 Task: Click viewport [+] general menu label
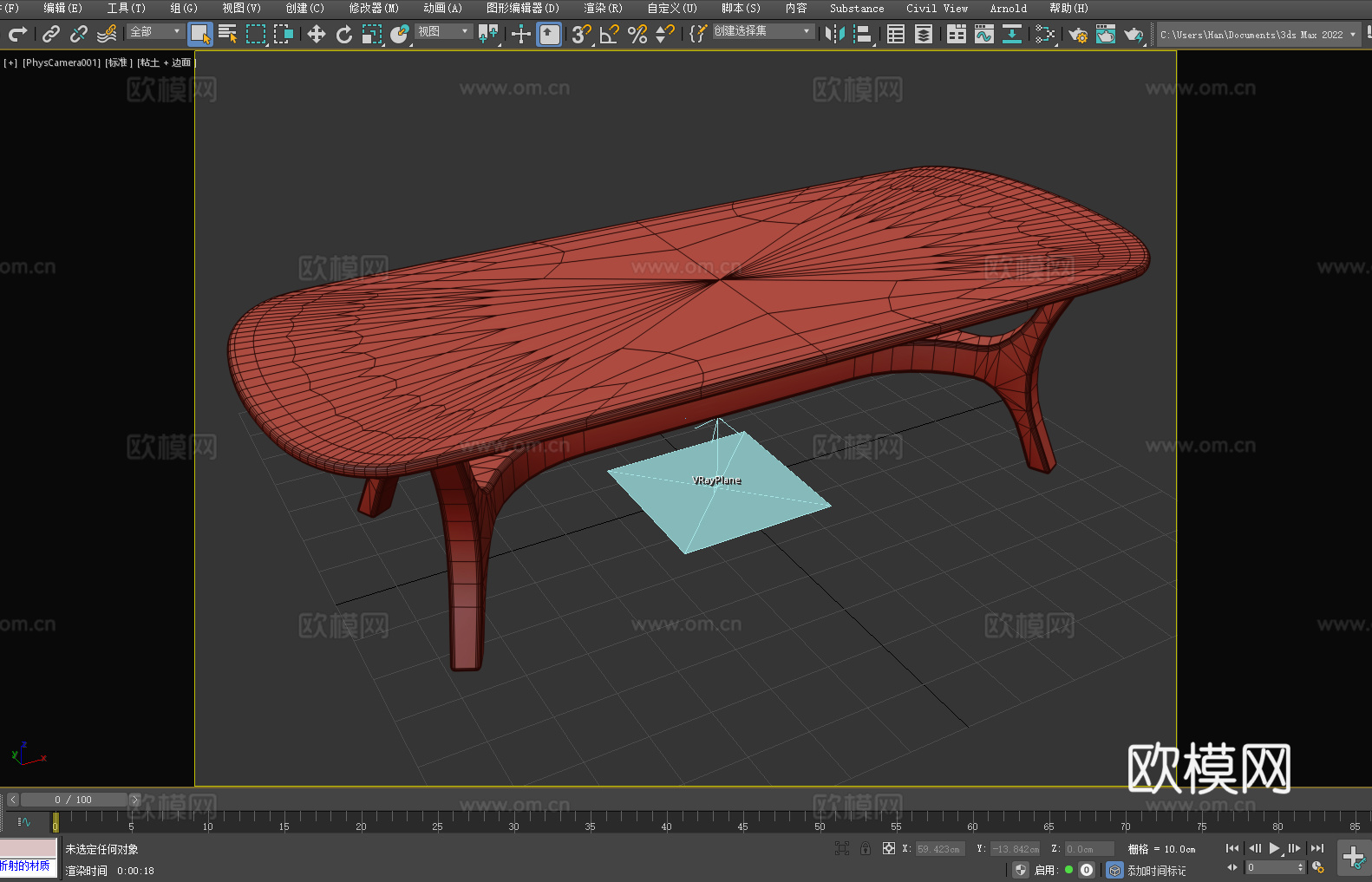coord(10,62)
